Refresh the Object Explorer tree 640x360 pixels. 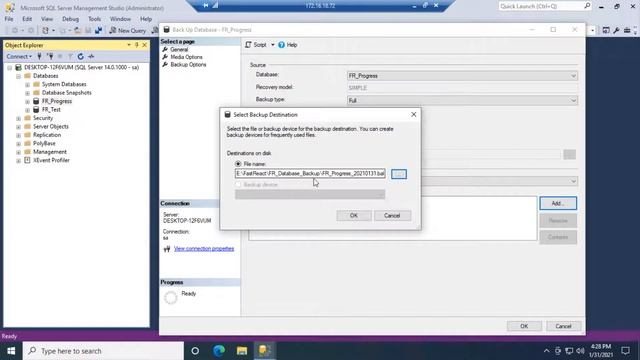click(x=80, y=56)
